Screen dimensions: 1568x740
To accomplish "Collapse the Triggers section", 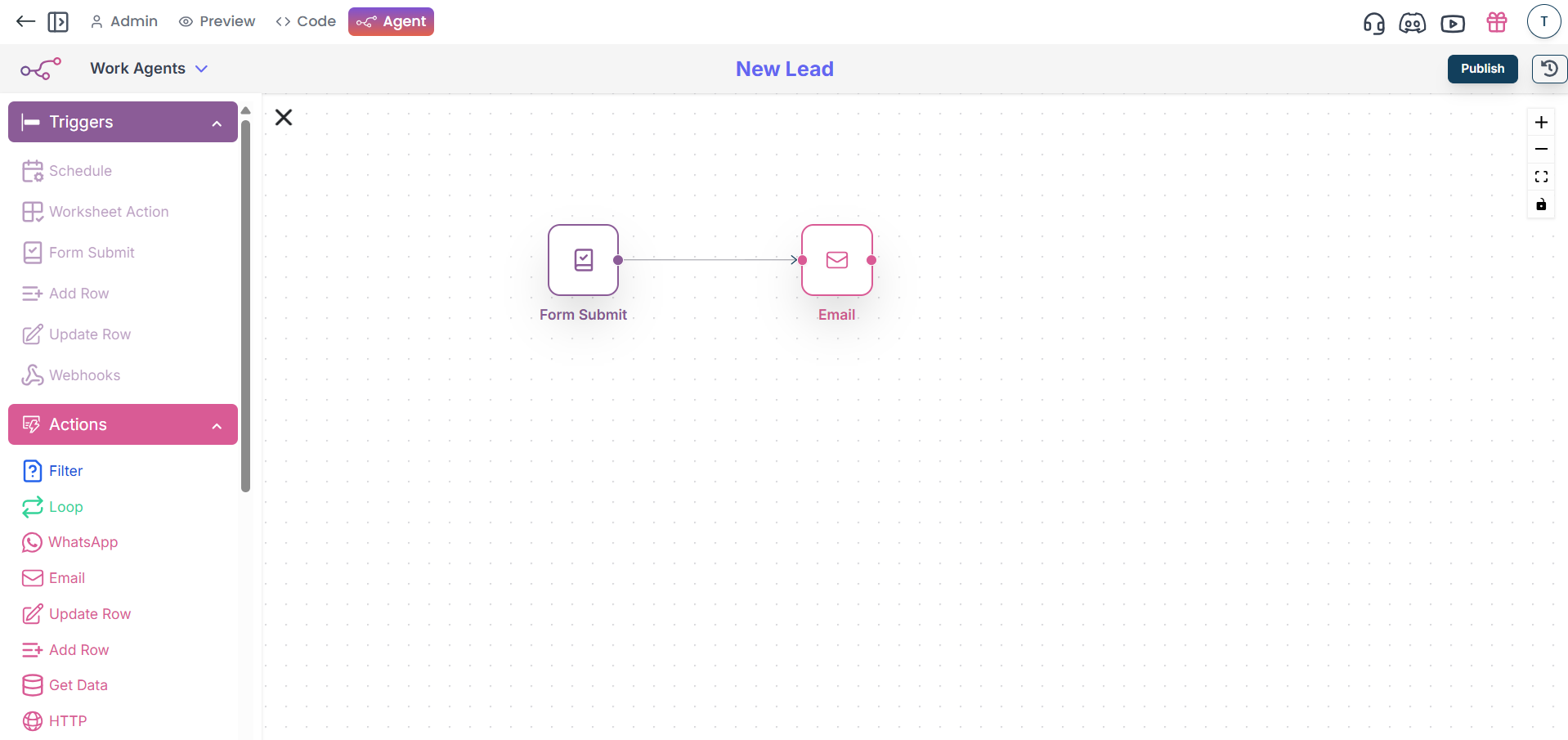I will 217,123.
